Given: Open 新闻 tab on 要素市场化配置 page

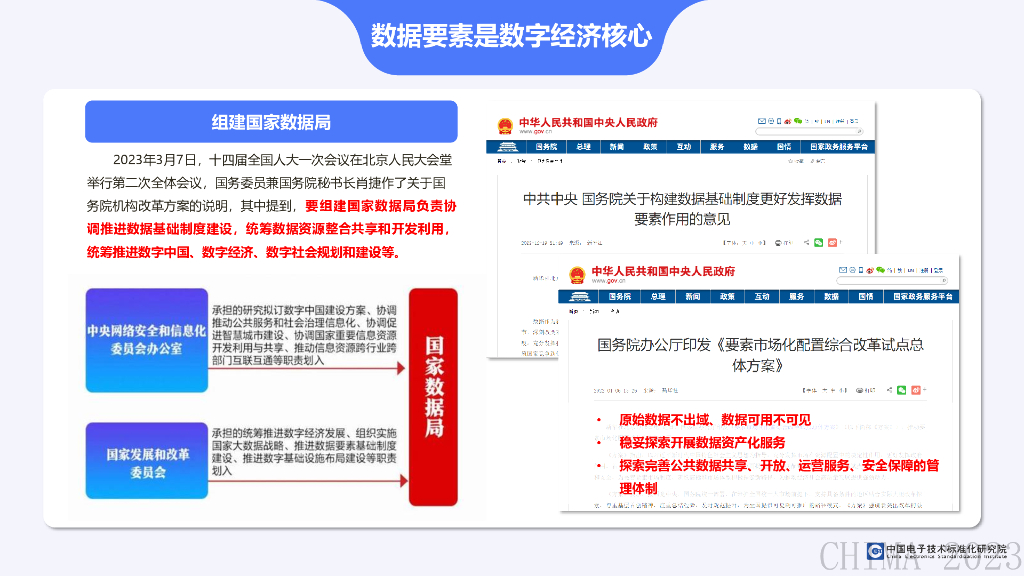Looking at the screenshot, I should (x=692, y=296).
